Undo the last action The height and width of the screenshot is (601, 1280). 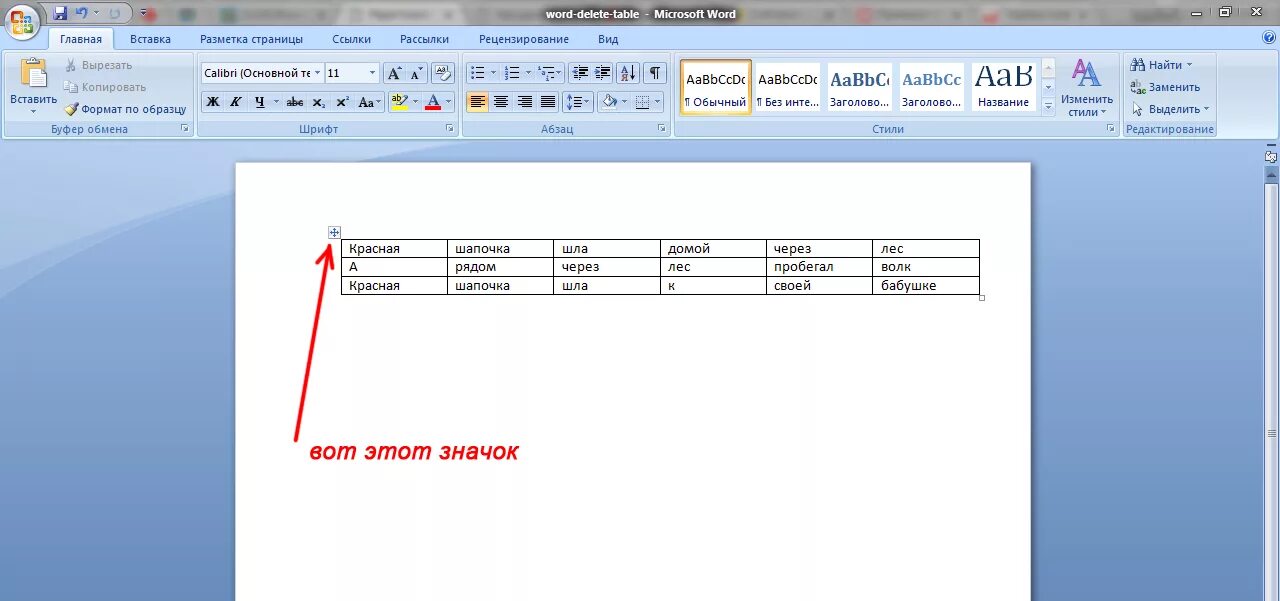(x=82, y=14)
